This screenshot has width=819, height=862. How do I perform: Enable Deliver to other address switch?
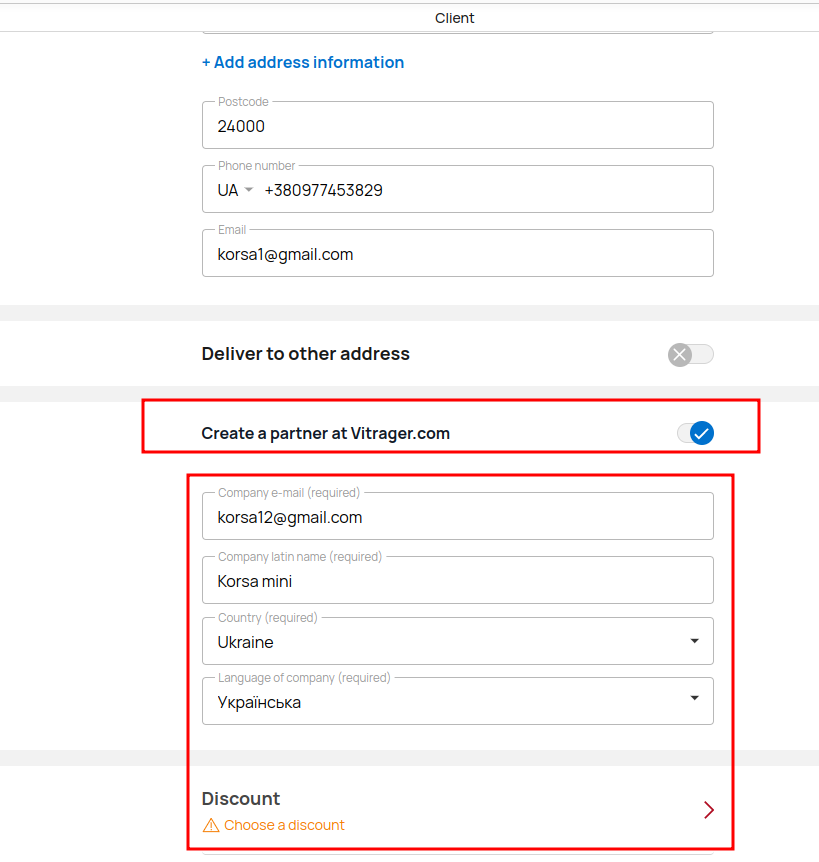point(691,355)
